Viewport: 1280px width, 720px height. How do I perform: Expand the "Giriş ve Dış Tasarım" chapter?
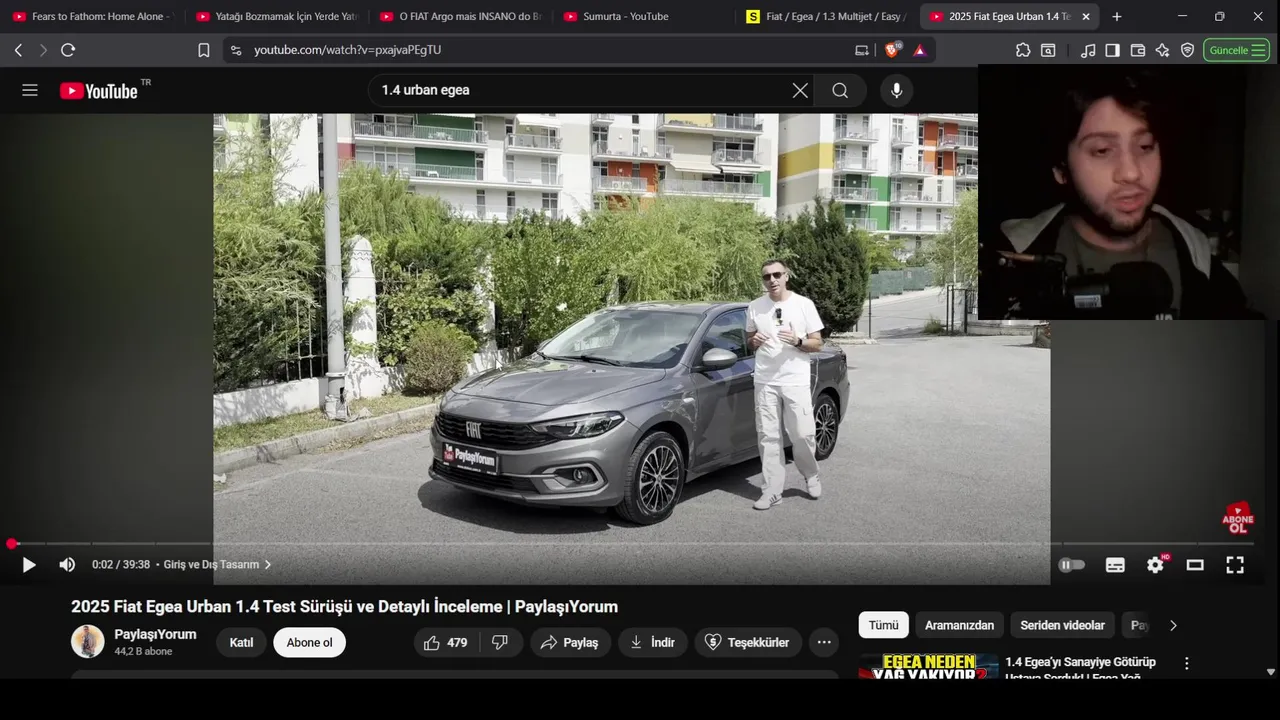217,565
